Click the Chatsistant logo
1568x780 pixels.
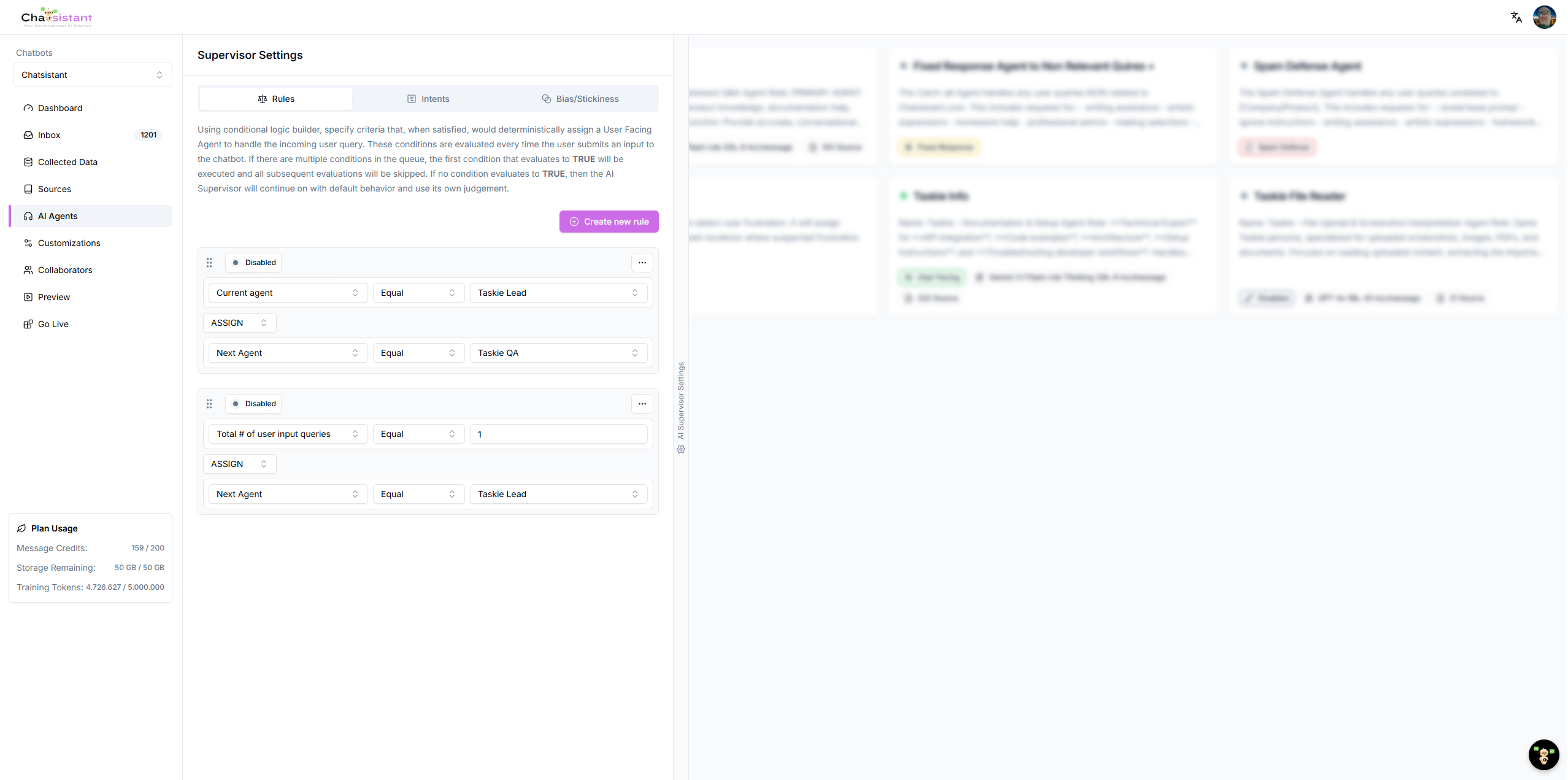pos(56,17)
